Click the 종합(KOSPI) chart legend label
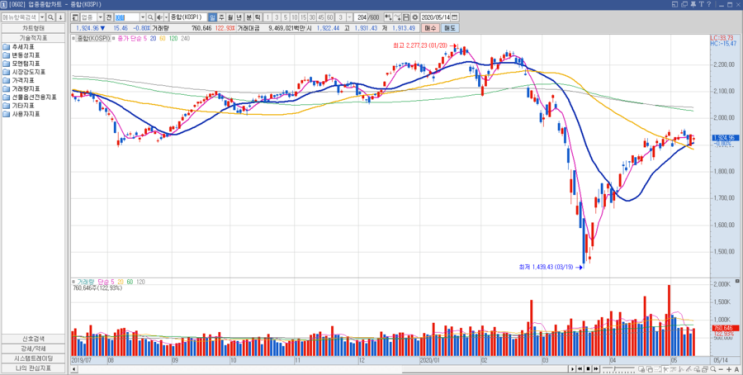Image resolution: width=743 pixels, height=375 pixels. pos(93,38)
